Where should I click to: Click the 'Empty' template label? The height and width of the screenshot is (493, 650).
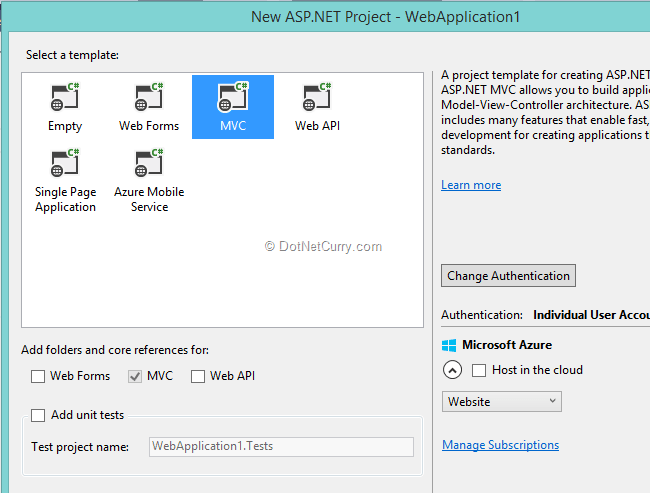[x=65, y=126]
